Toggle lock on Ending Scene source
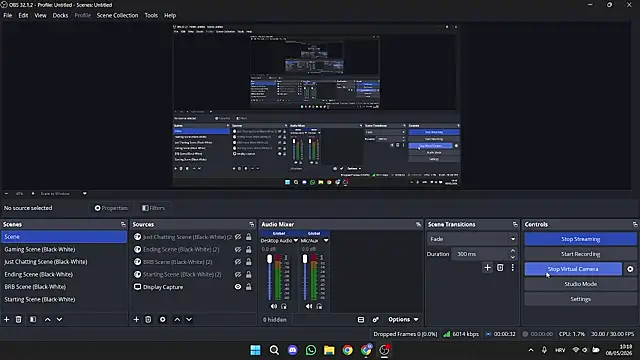The height and width of the screenshot is (360, 640). click(249, 249)
